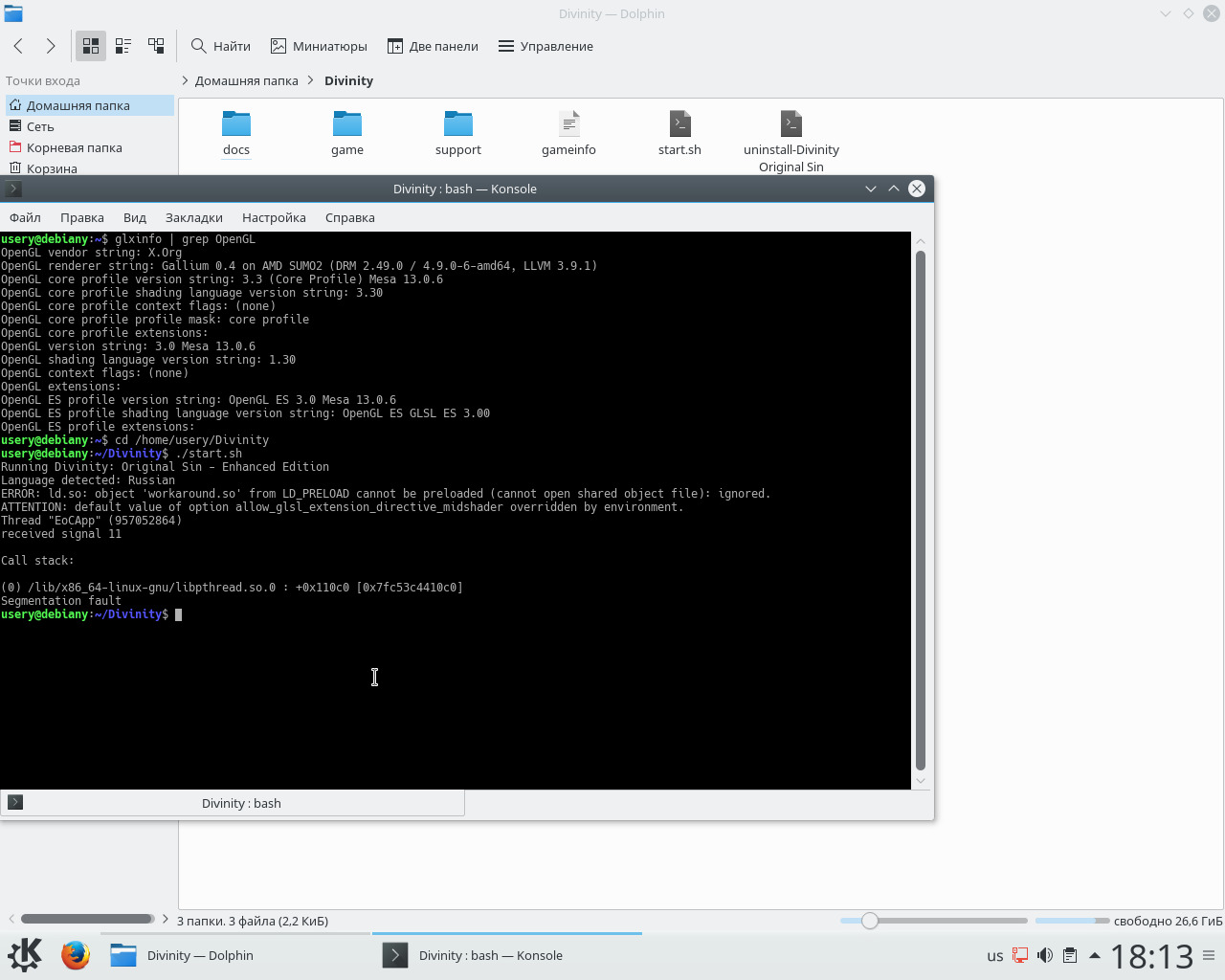Viewport: 1225px width, 980px height.
Task: Click the 18:13 clock
Action: [1152, 956]
